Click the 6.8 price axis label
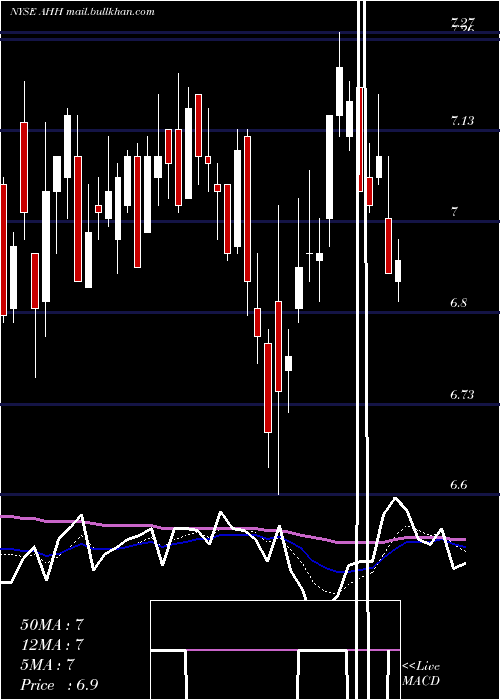This screenshot has height=700, width=500. [458, 303]
